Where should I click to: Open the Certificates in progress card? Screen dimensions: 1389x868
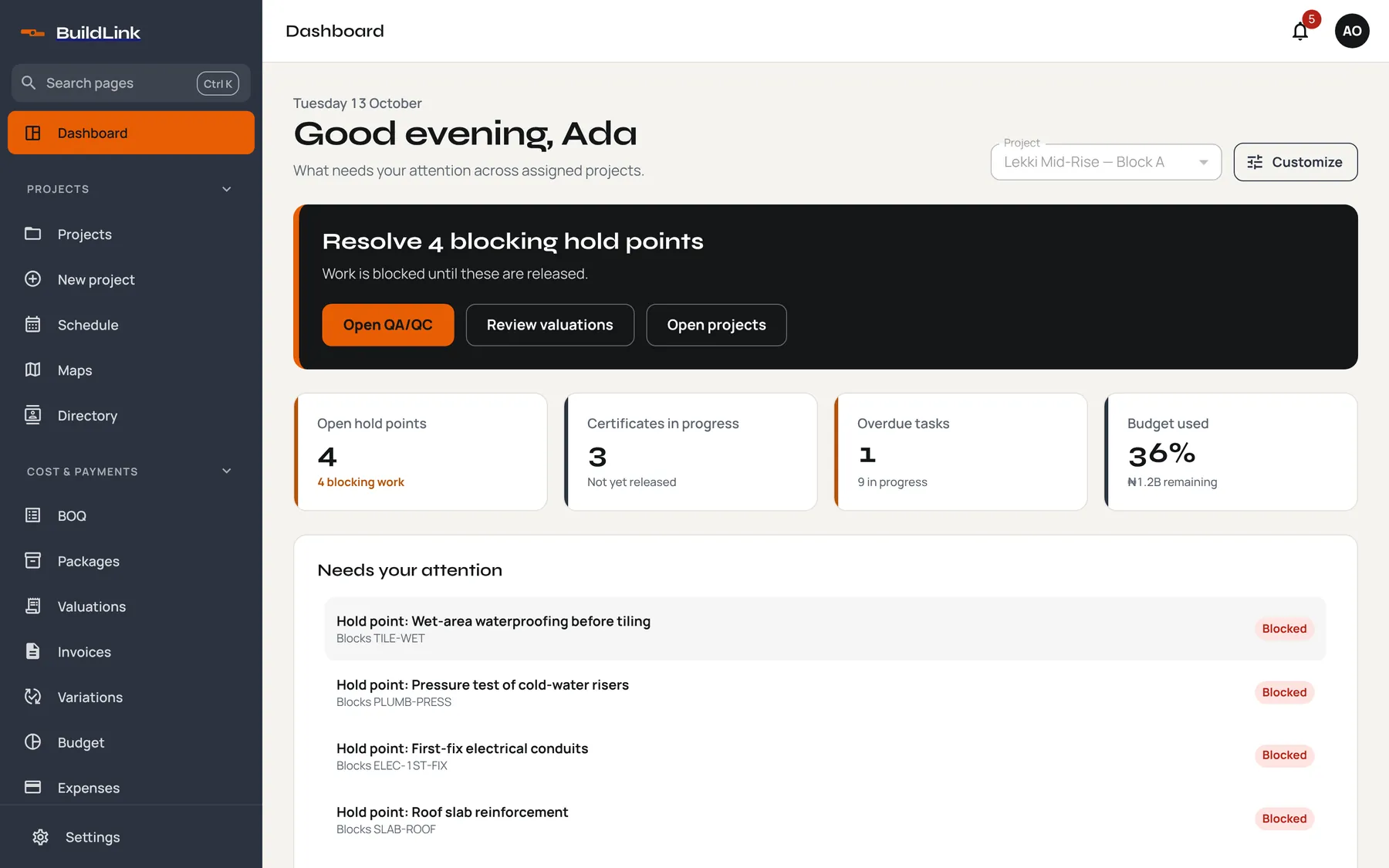[691, 452]
